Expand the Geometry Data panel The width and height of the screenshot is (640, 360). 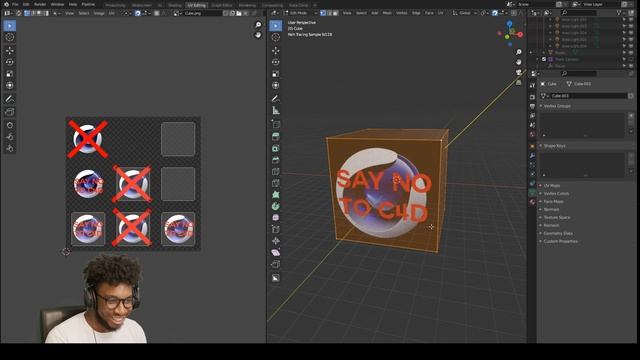tap(558, 233)
